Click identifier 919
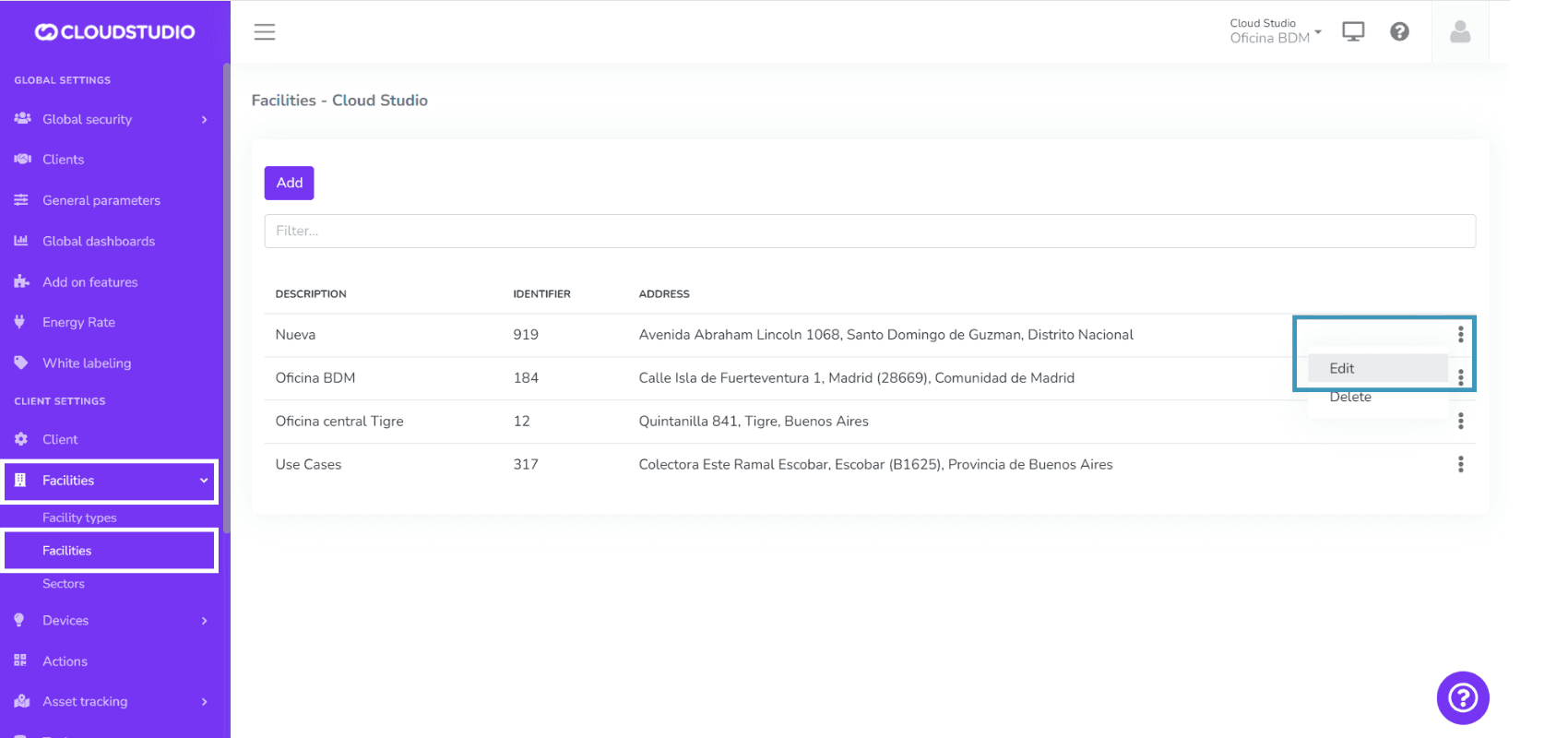Viewport: 1568px width, 738px height. point(526,335)
